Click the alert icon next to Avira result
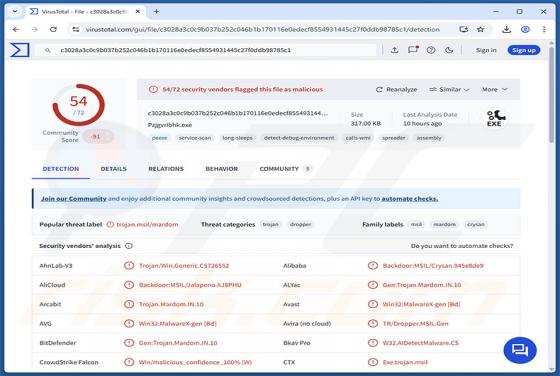Viewport: 560px width, 376px height. 373,324
